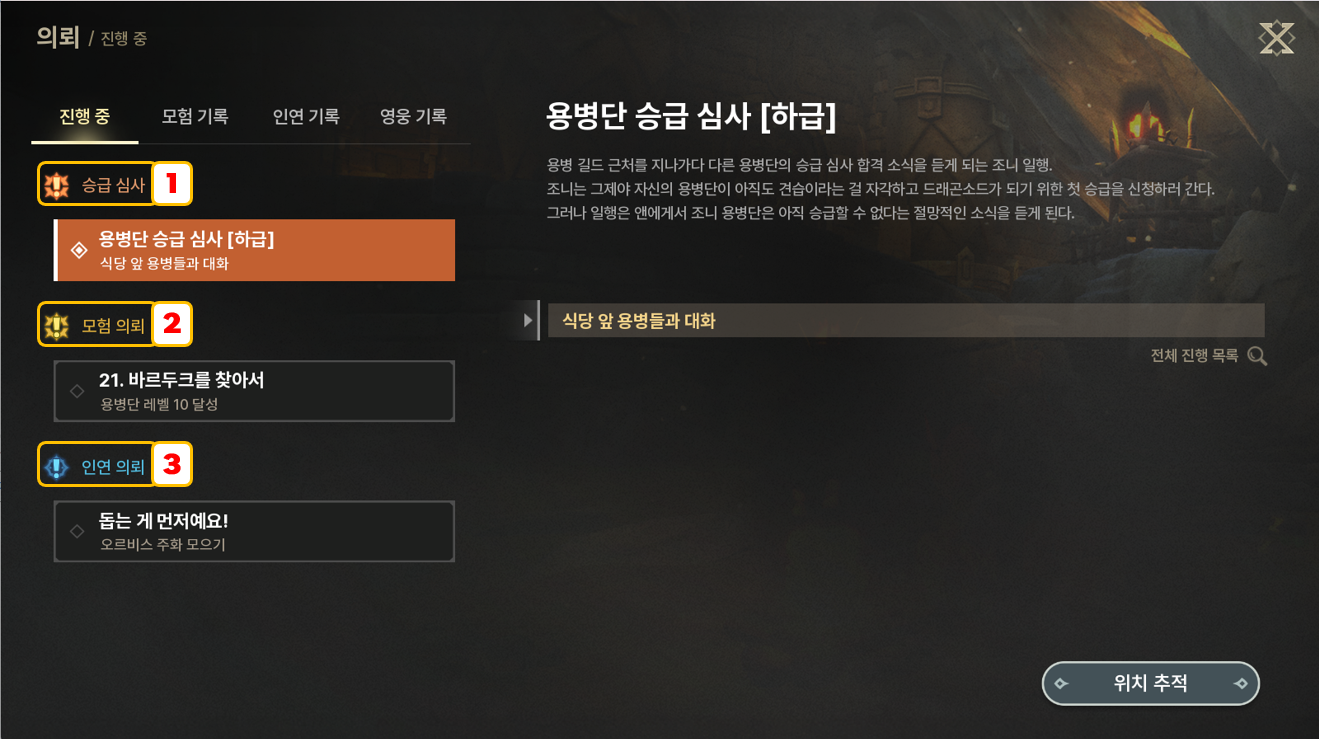Image resolution: width=1319 pixels, height=739 pixels.
Task: Collapse the 인연 의뢰 section header
Action: pyautogui.click(x=97, y=465)
